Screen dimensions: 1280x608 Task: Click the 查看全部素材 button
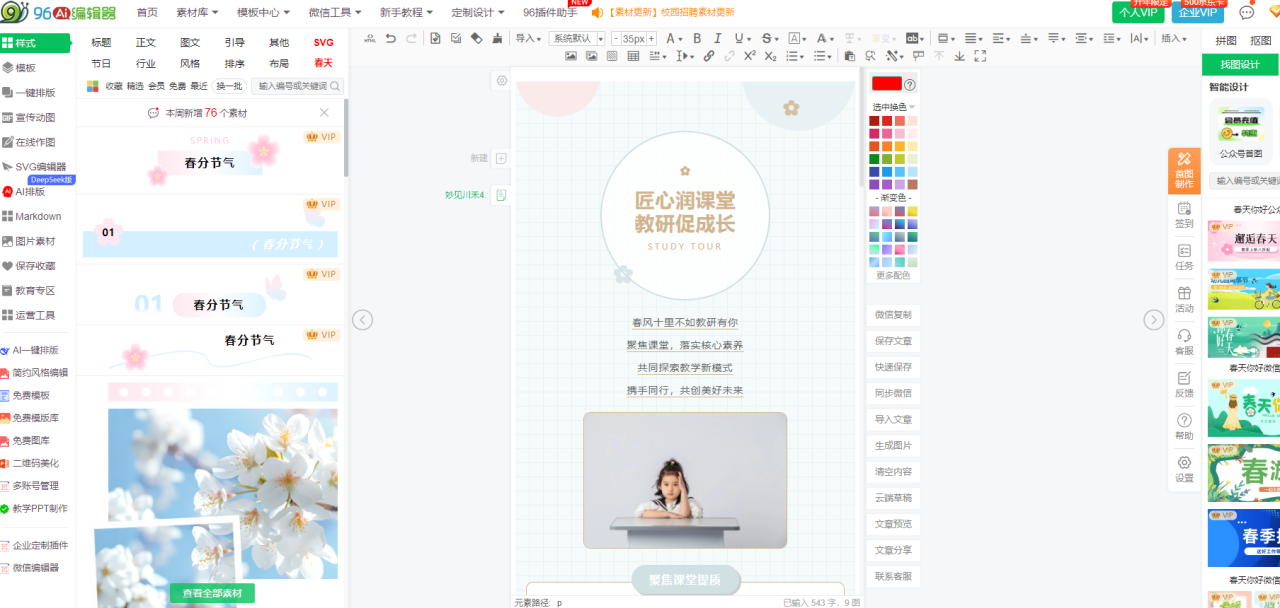tap(212, 594)
